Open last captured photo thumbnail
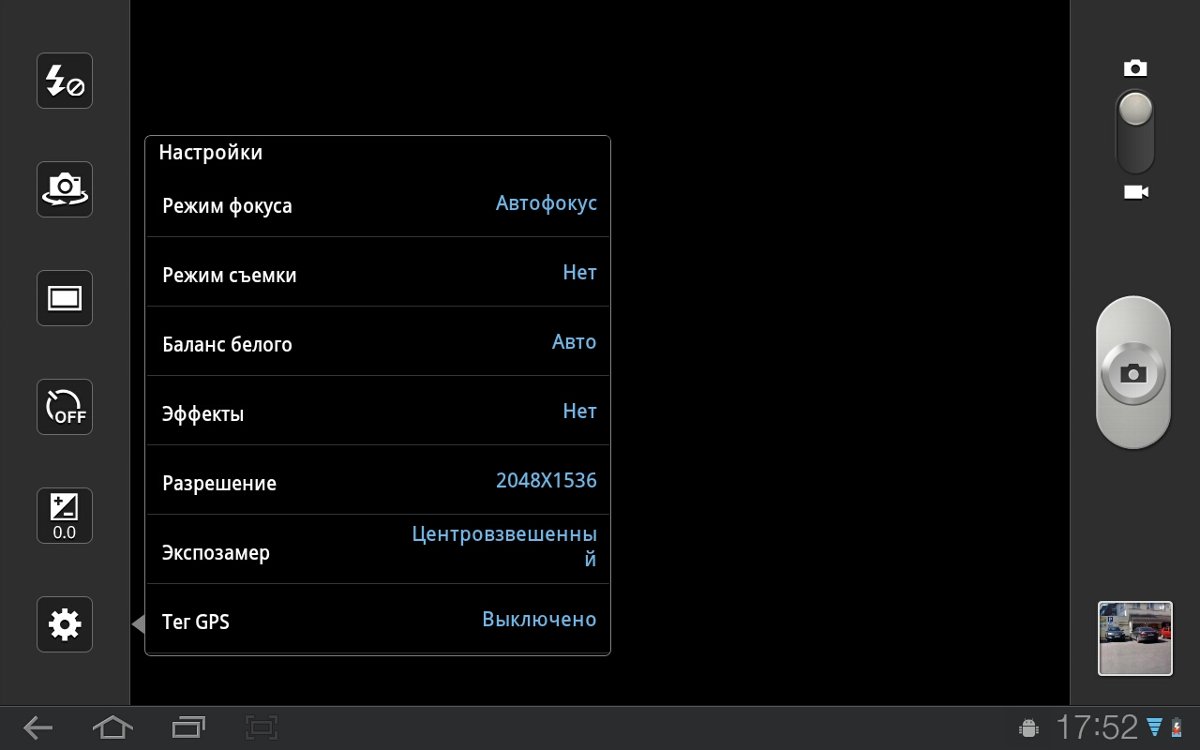Image resolution: width=1200 pixels, height=750 pixels. pyautogui.click(x=1135, y=638)
